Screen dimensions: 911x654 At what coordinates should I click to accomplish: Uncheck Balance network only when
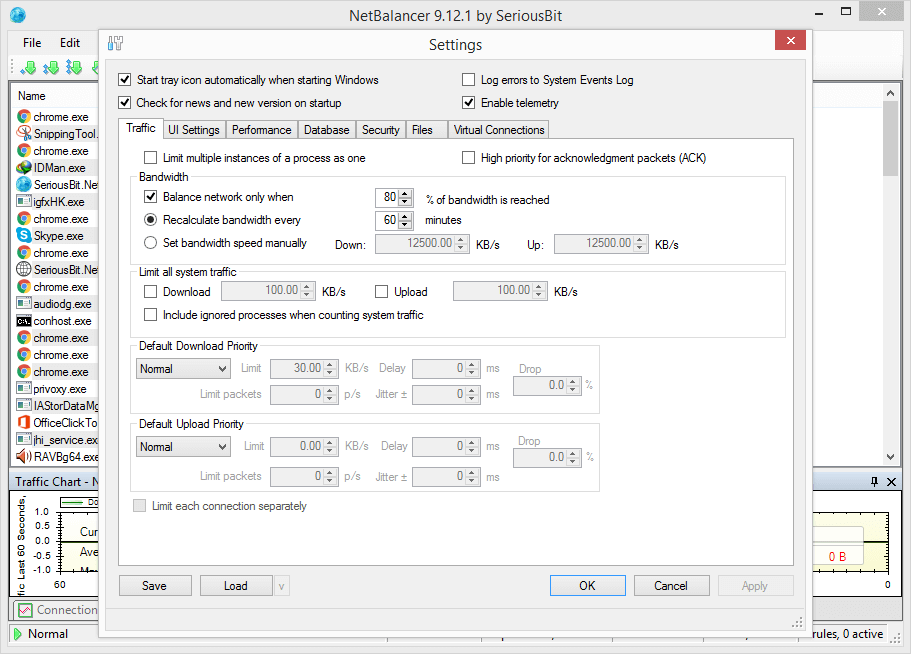coord(150,196)
